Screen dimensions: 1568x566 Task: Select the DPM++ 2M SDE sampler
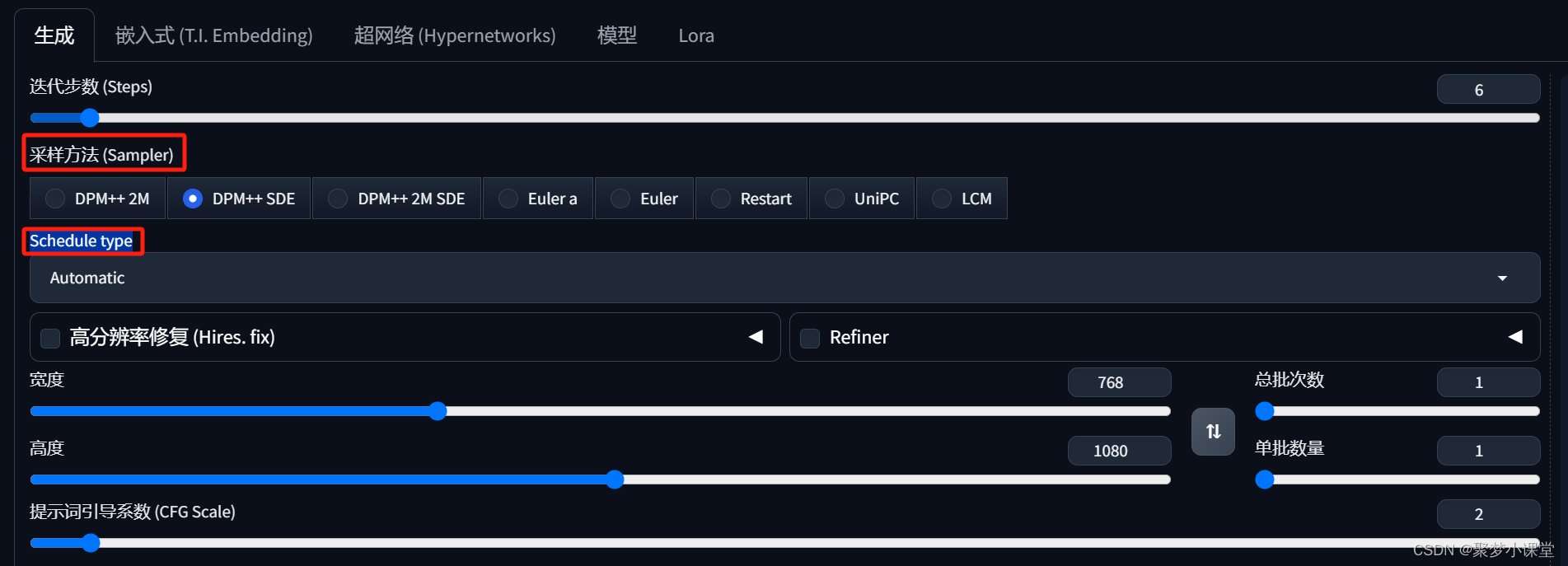[x=396, y=199]
